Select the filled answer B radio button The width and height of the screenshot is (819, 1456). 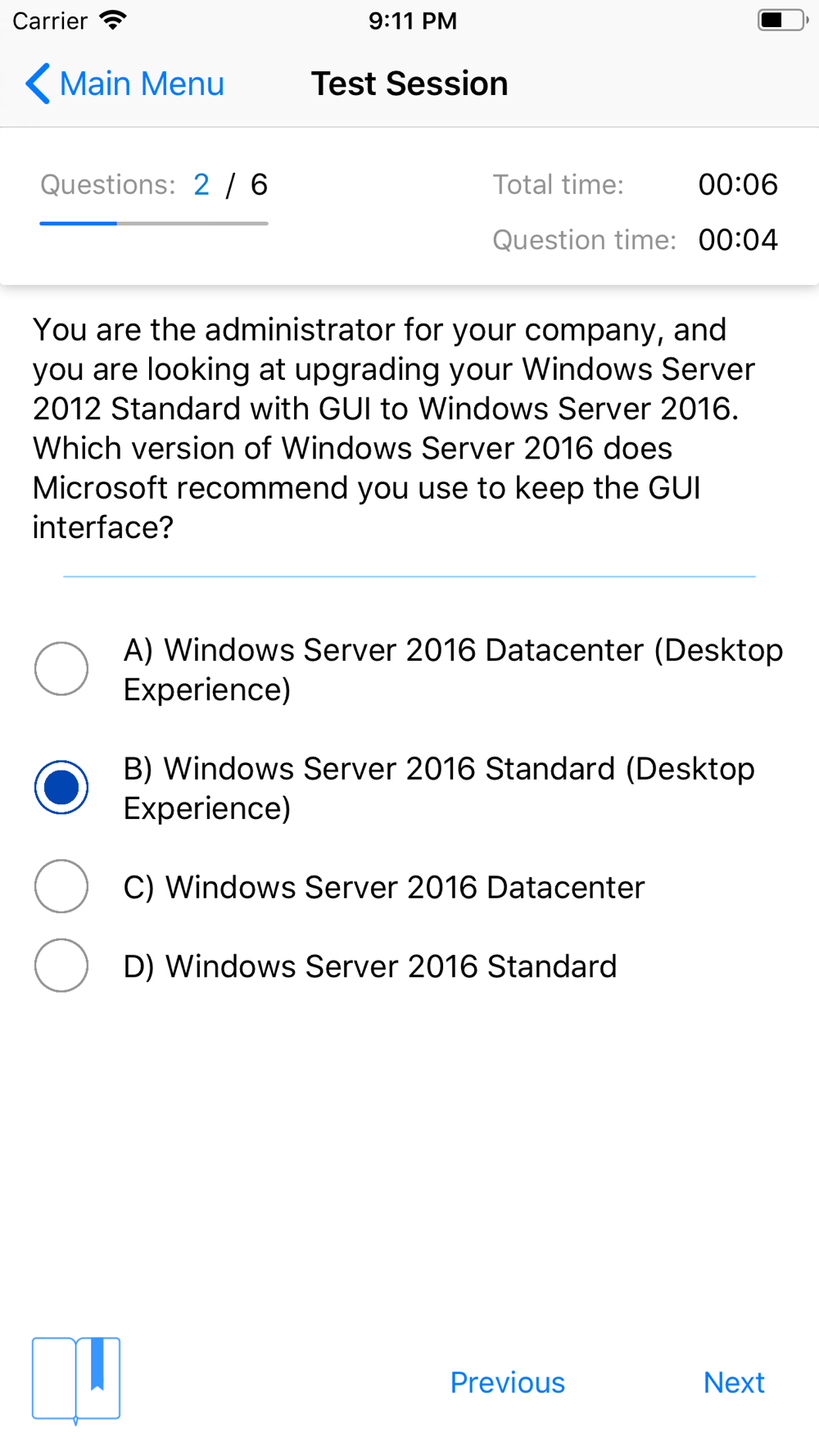(61, 788)
